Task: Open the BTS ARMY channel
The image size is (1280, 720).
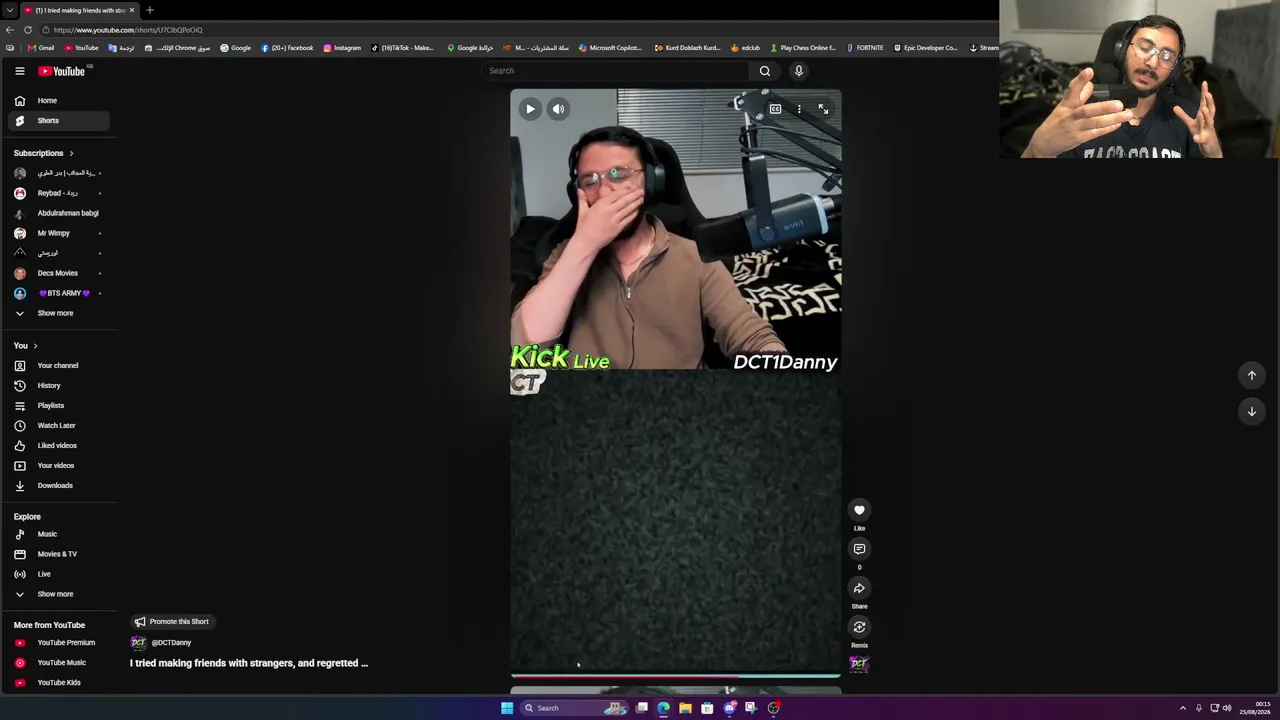Action: [x=59, y=293]
